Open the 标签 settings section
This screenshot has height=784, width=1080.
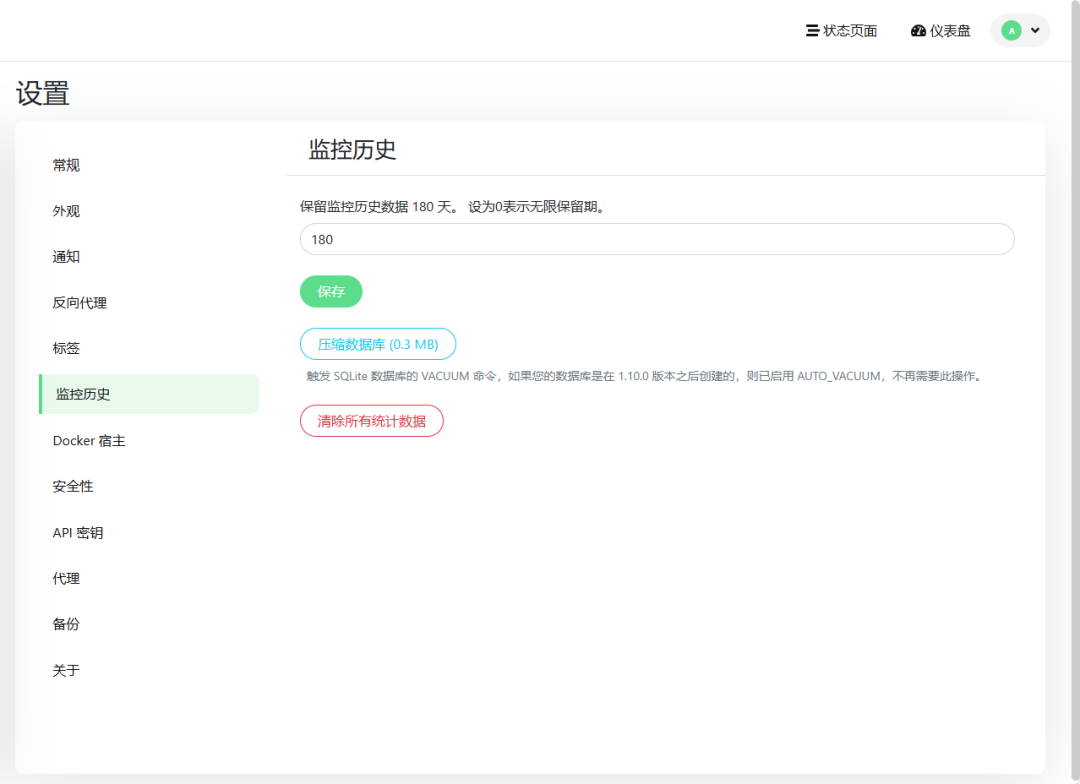[x=66, y=348]
